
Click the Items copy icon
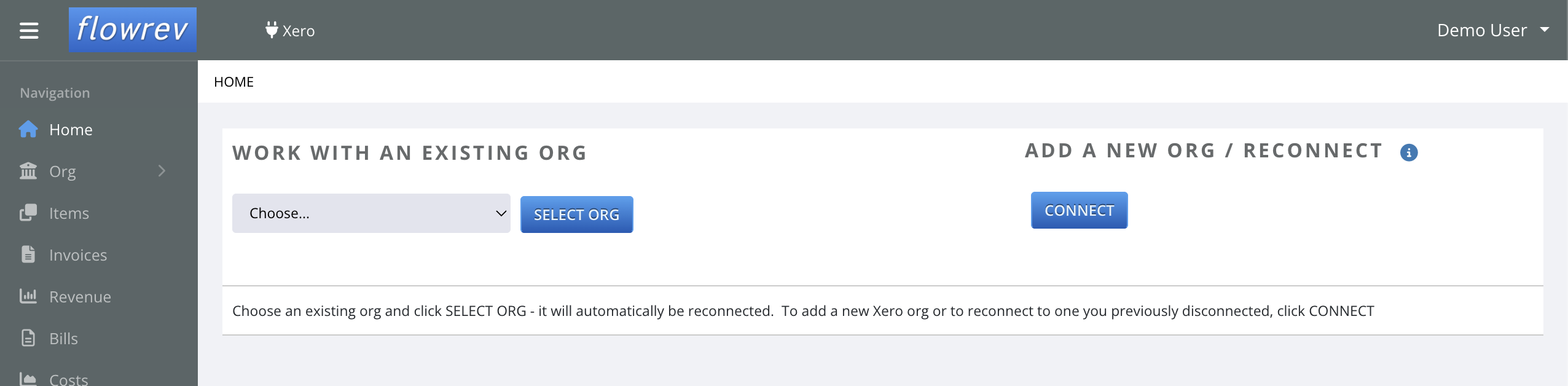point(28,213)
